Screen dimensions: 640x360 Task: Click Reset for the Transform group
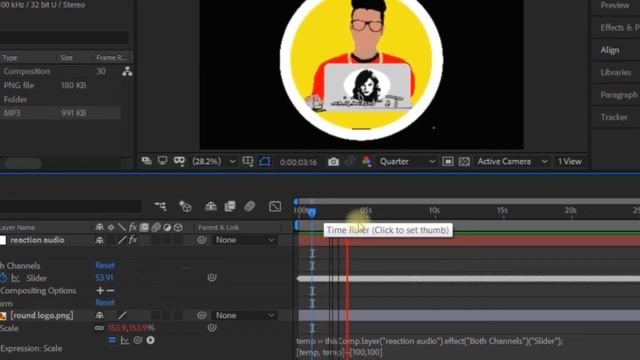pyautogui.click(x=105, y=302)
